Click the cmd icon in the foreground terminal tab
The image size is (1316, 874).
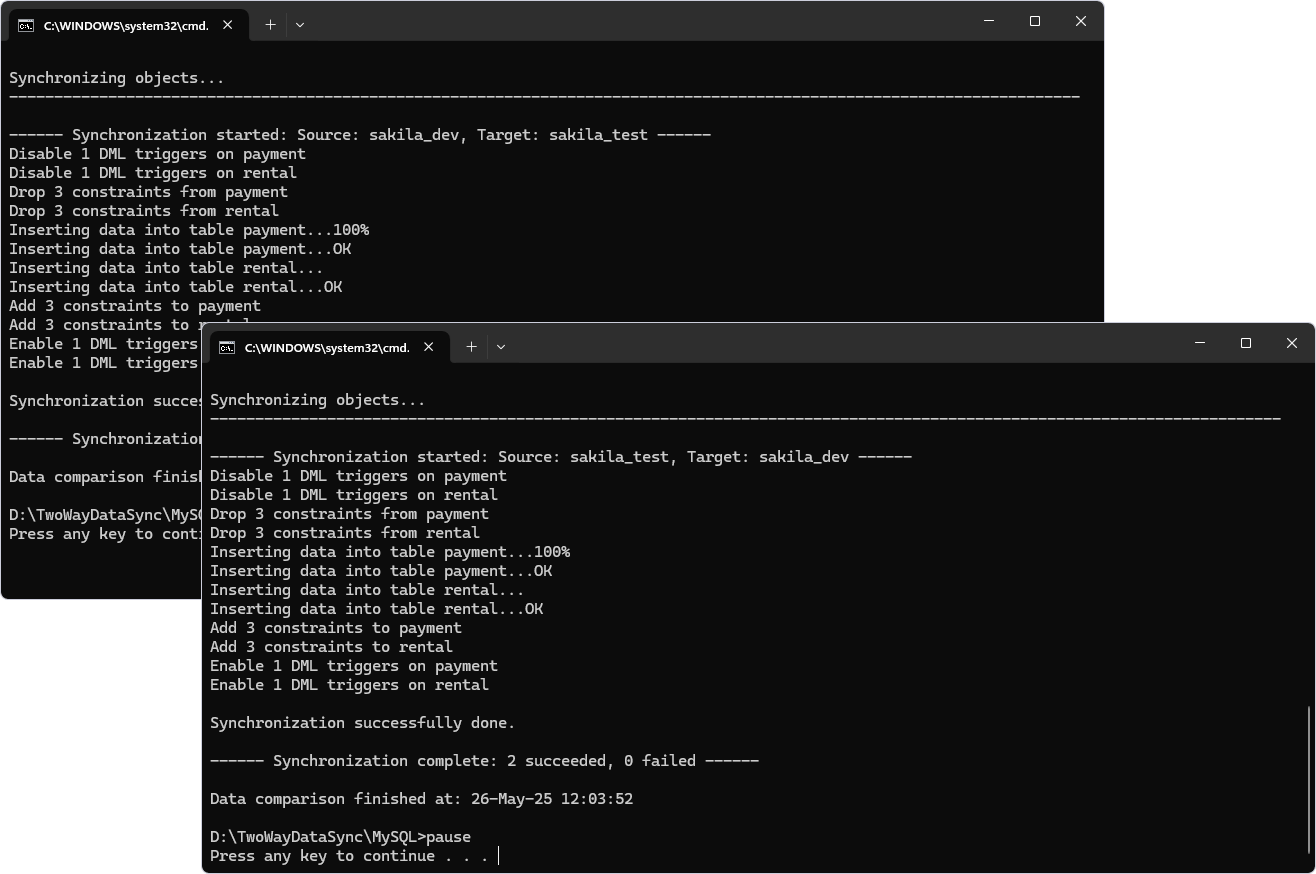pos(227,347)
